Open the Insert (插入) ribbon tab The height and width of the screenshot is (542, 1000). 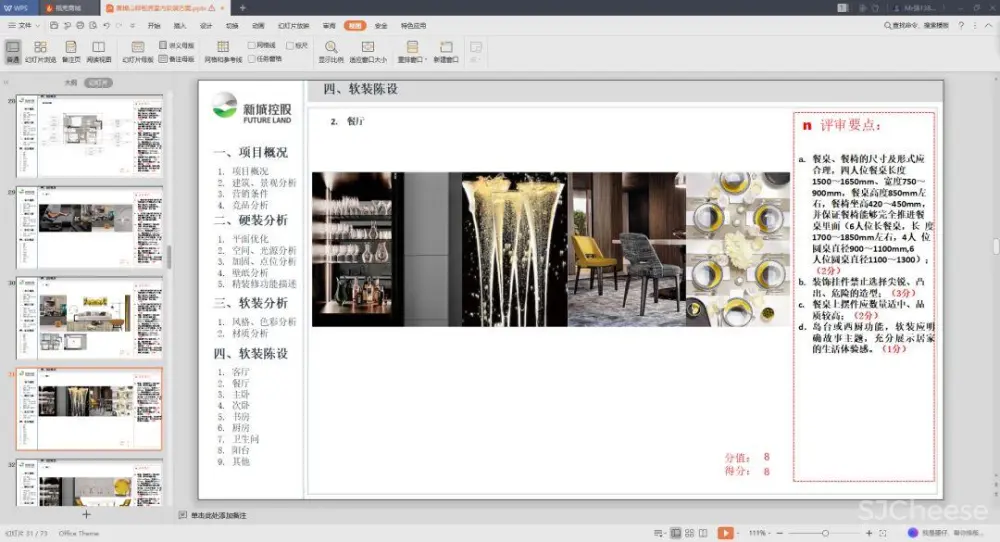[180, 25]
